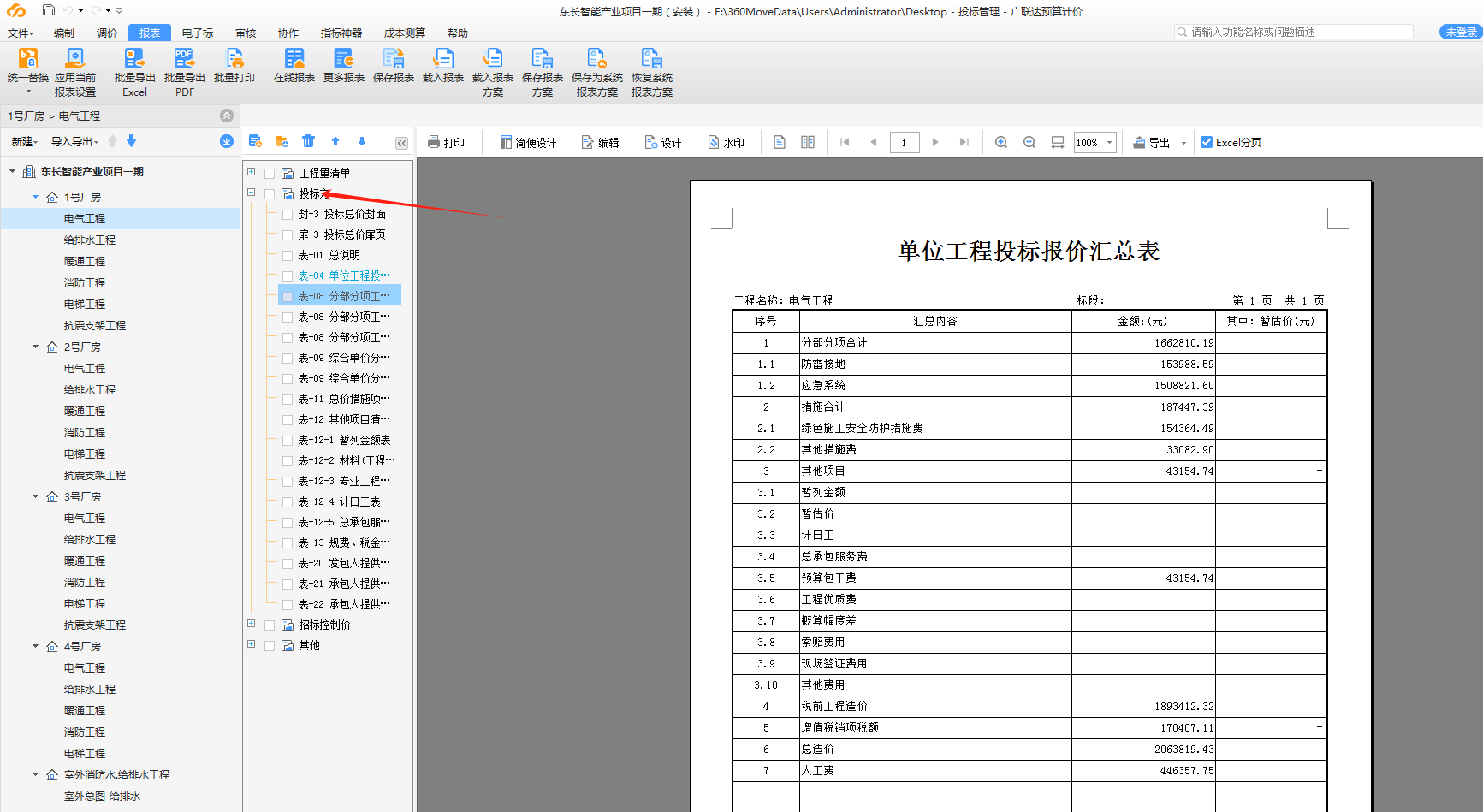Image resolution: width=1483 pixels, height=812 pixels.
Task: Click the 导出 export button
Action: pos(1152,142)
